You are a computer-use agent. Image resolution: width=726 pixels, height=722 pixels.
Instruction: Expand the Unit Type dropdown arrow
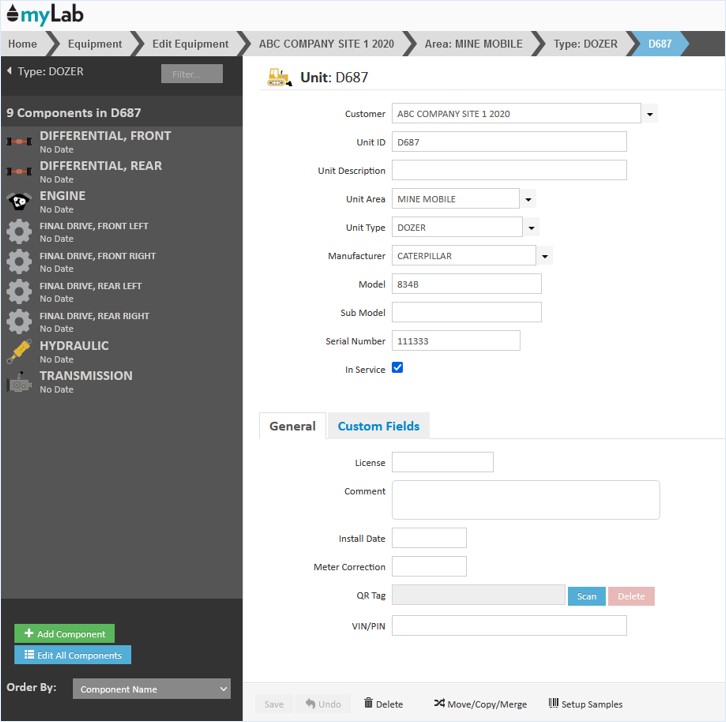531,228
